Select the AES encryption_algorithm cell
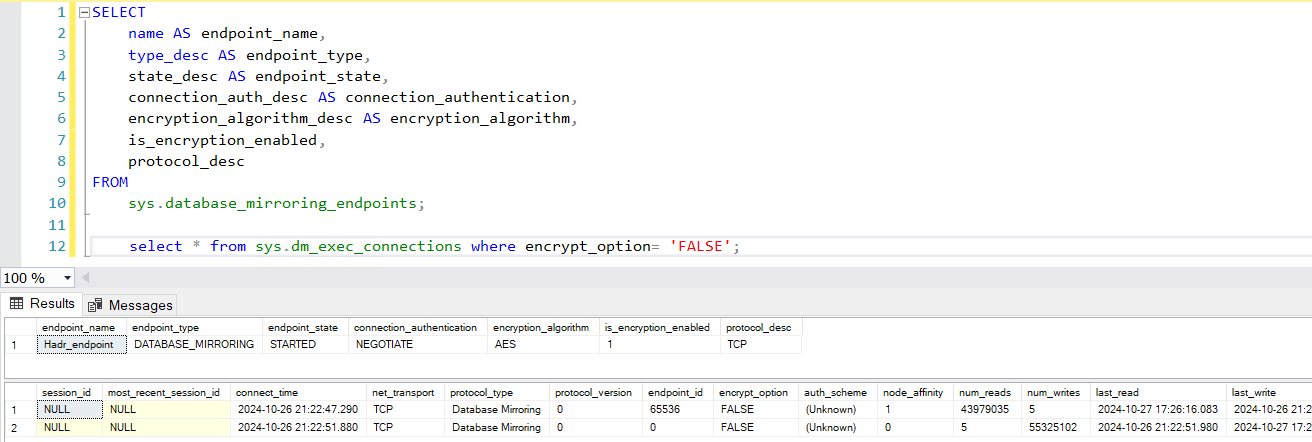Viewport: 1312px width, 442px height. point(544,344)
